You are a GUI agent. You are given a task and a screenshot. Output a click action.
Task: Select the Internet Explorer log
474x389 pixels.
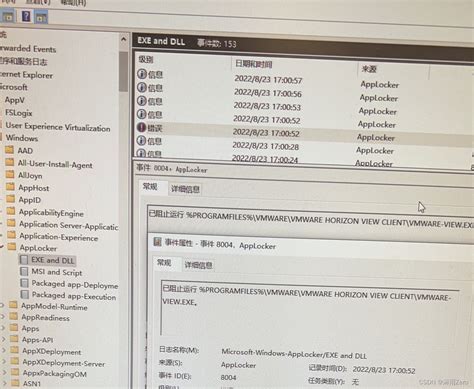[26, 75]
